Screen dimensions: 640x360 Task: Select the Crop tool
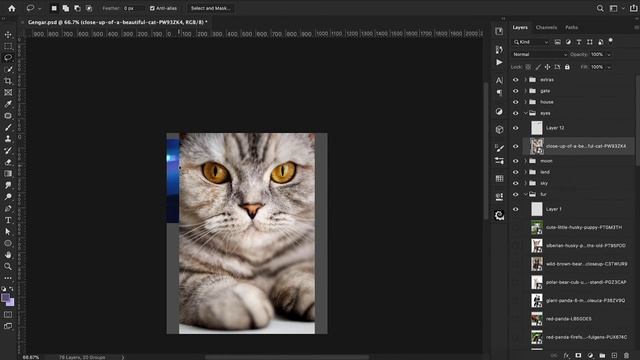[x=8, y=81]
